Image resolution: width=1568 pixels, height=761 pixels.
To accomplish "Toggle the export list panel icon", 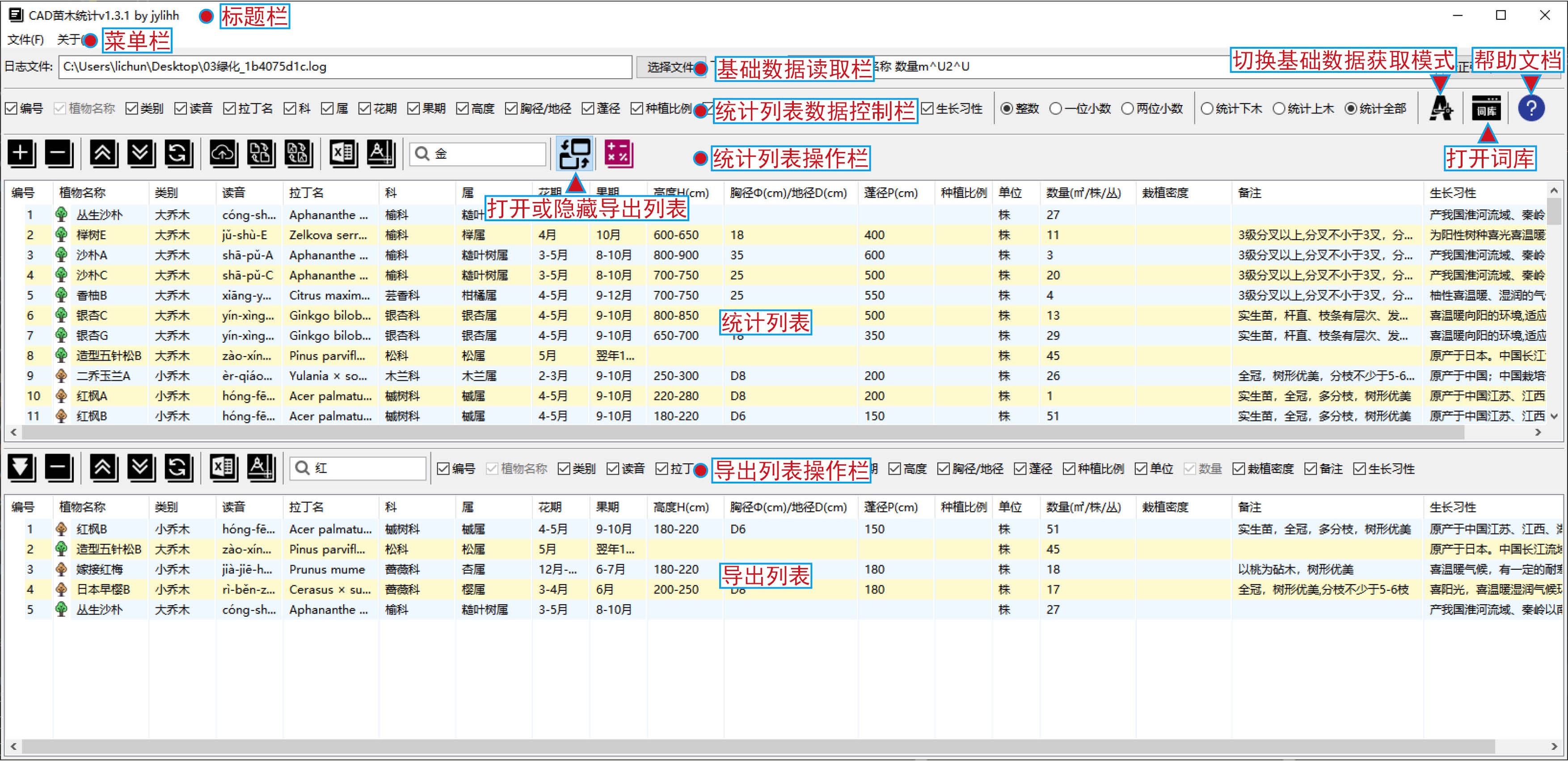I will click(x=575, y=153).
